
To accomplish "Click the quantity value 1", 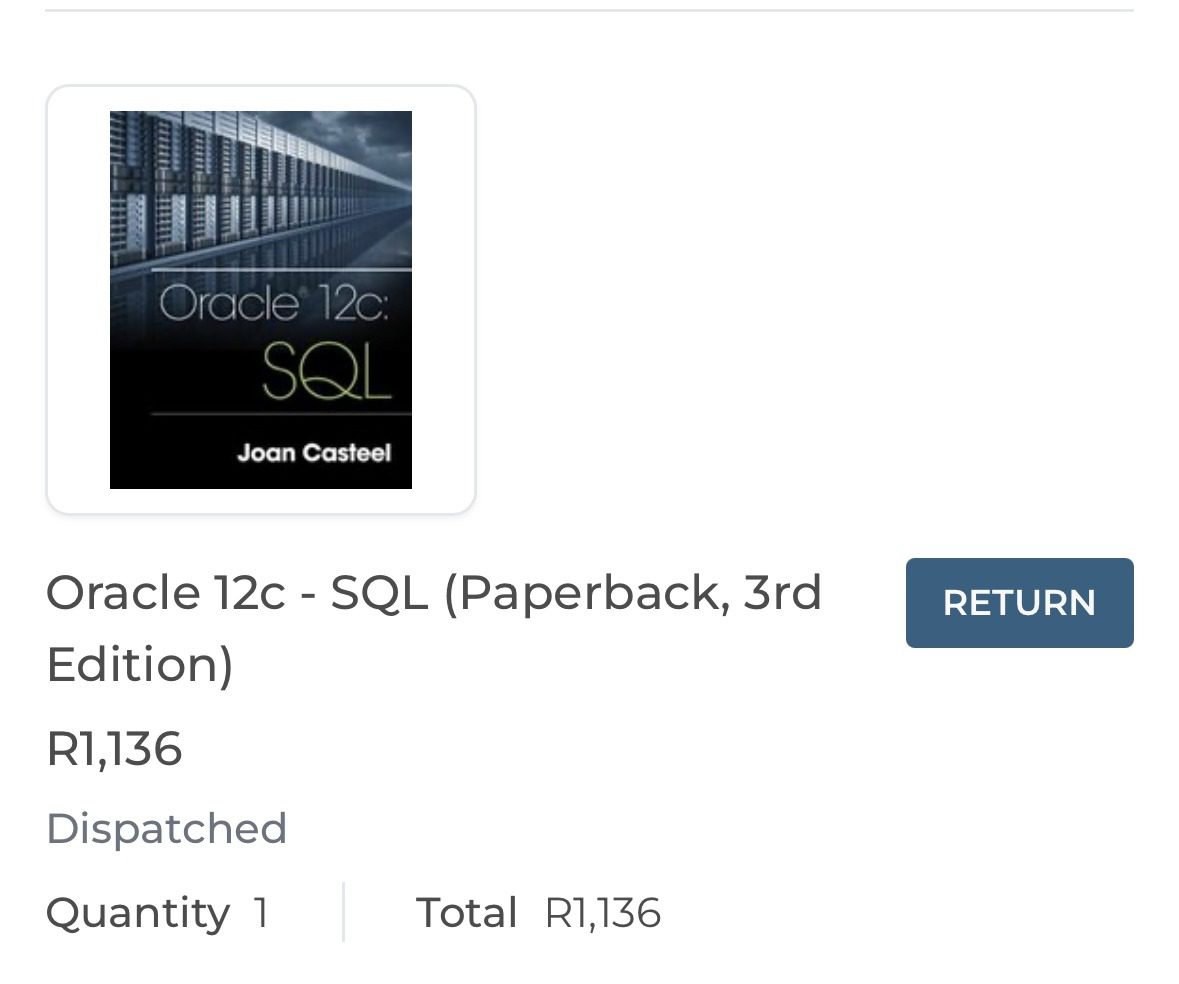I will click(x=260, y=913).
